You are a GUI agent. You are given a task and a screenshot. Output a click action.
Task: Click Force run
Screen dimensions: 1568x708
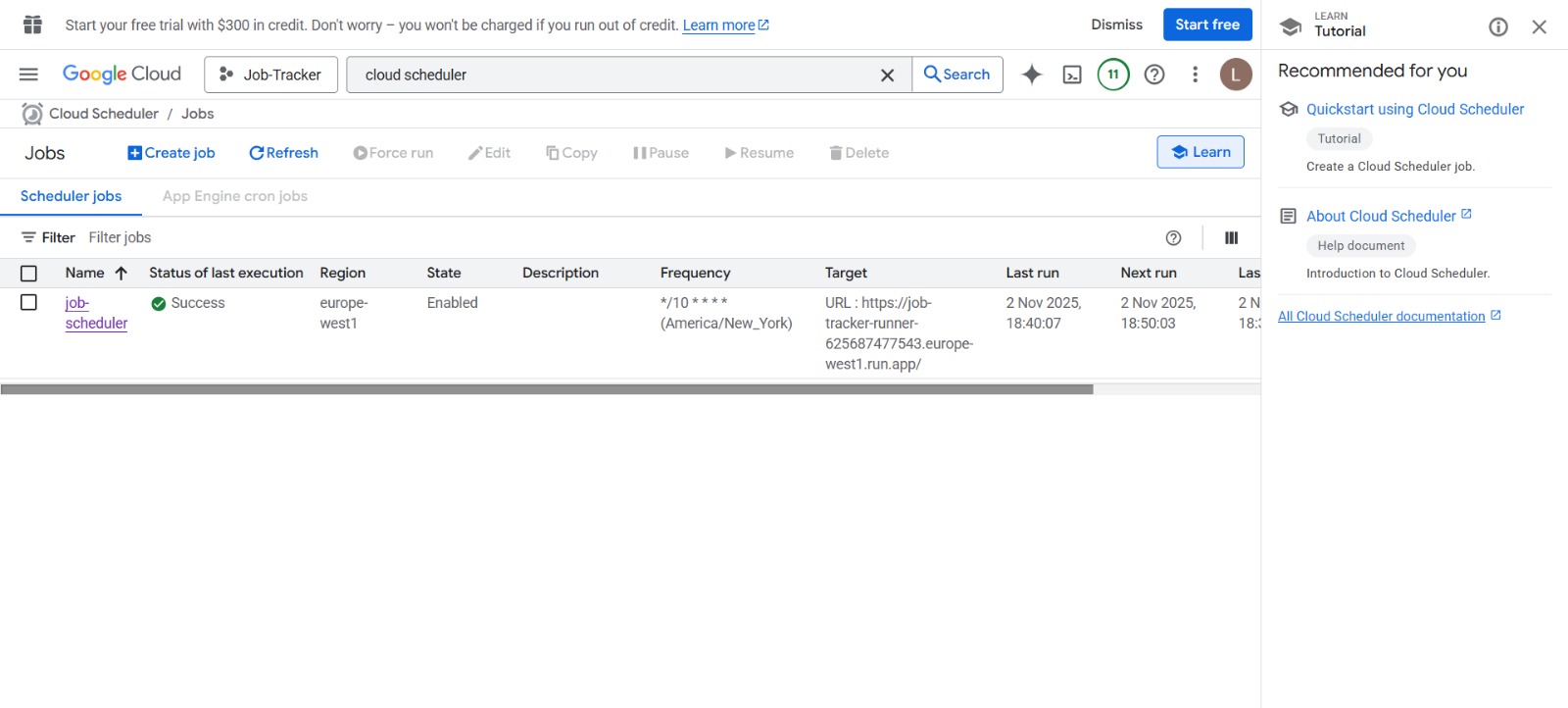tap(393, 153)
